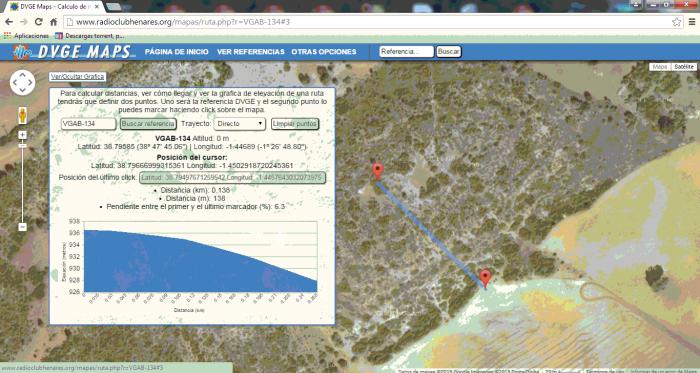
Task: Open the Trayecto Directo dropdown
Action: pos(240,124)
